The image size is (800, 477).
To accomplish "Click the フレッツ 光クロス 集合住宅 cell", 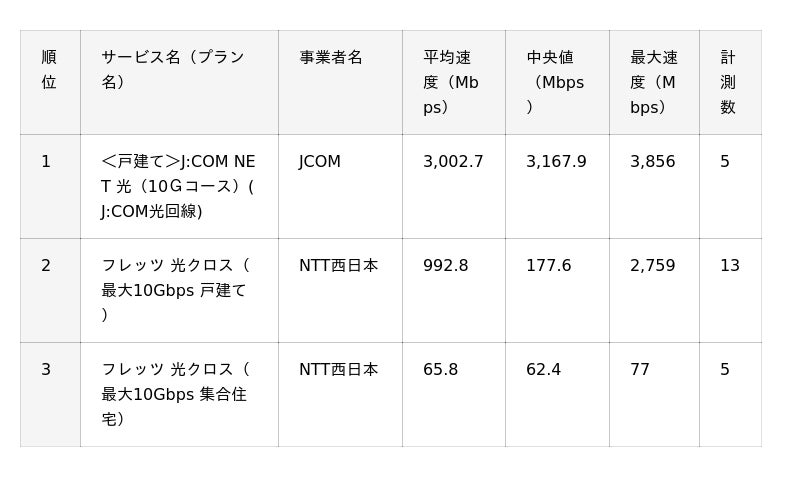I will [x=179, y=395].
